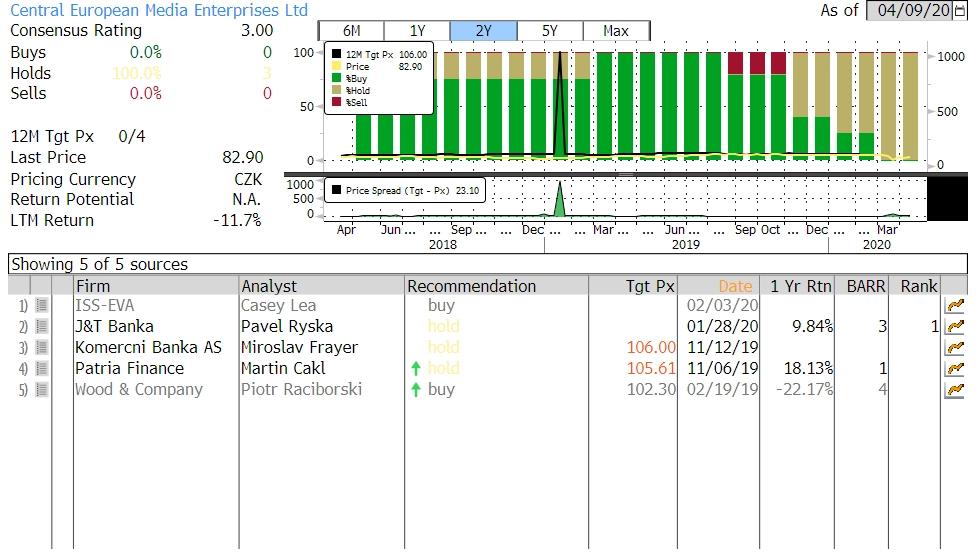Click the list icon beside Komercni Banka AS
The width and height of the screenshot is (976, 556).
point(42,347)
